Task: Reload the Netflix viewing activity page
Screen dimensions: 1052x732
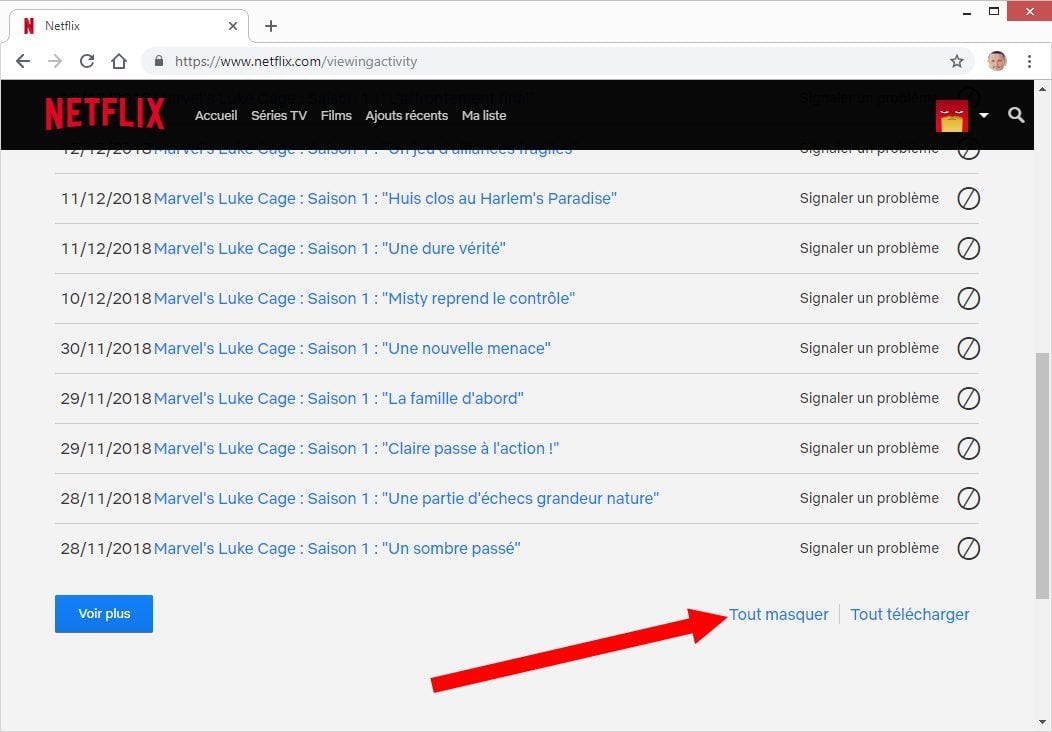Action: pyautogui.click(x=87, y=62)
